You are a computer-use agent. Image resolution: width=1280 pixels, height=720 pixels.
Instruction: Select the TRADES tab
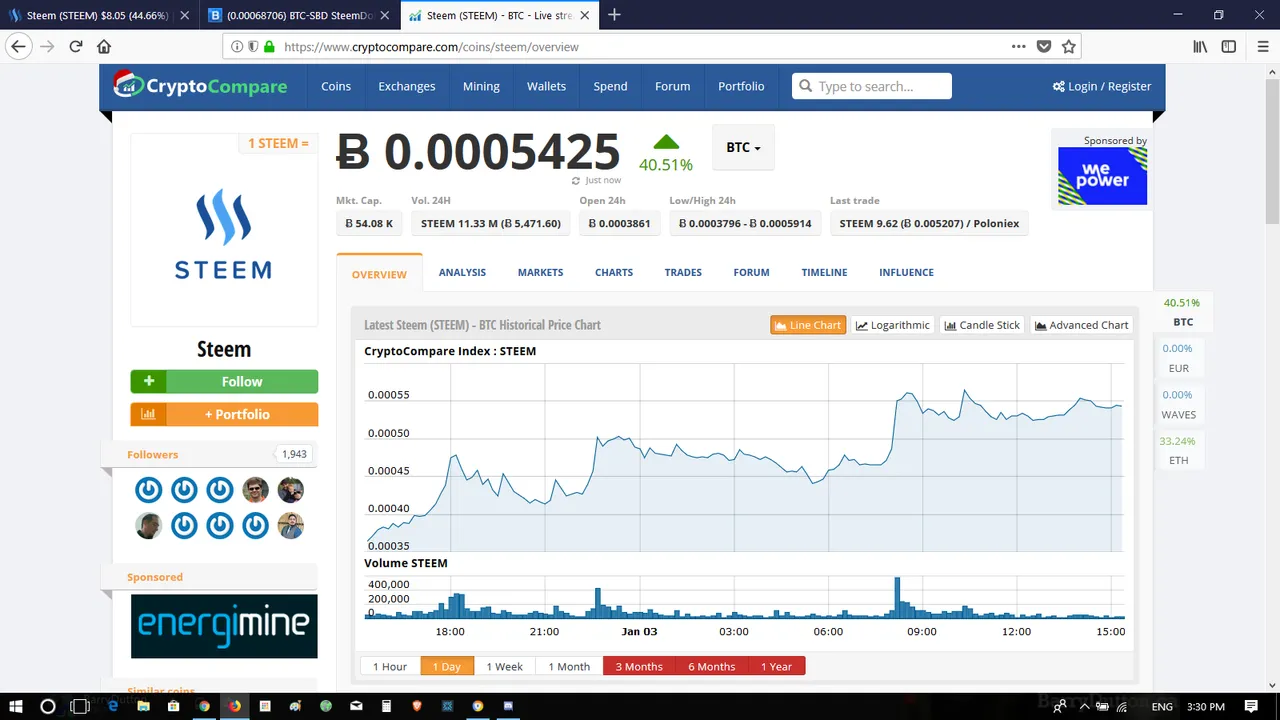pyautogui.click(x=683, y=272)
